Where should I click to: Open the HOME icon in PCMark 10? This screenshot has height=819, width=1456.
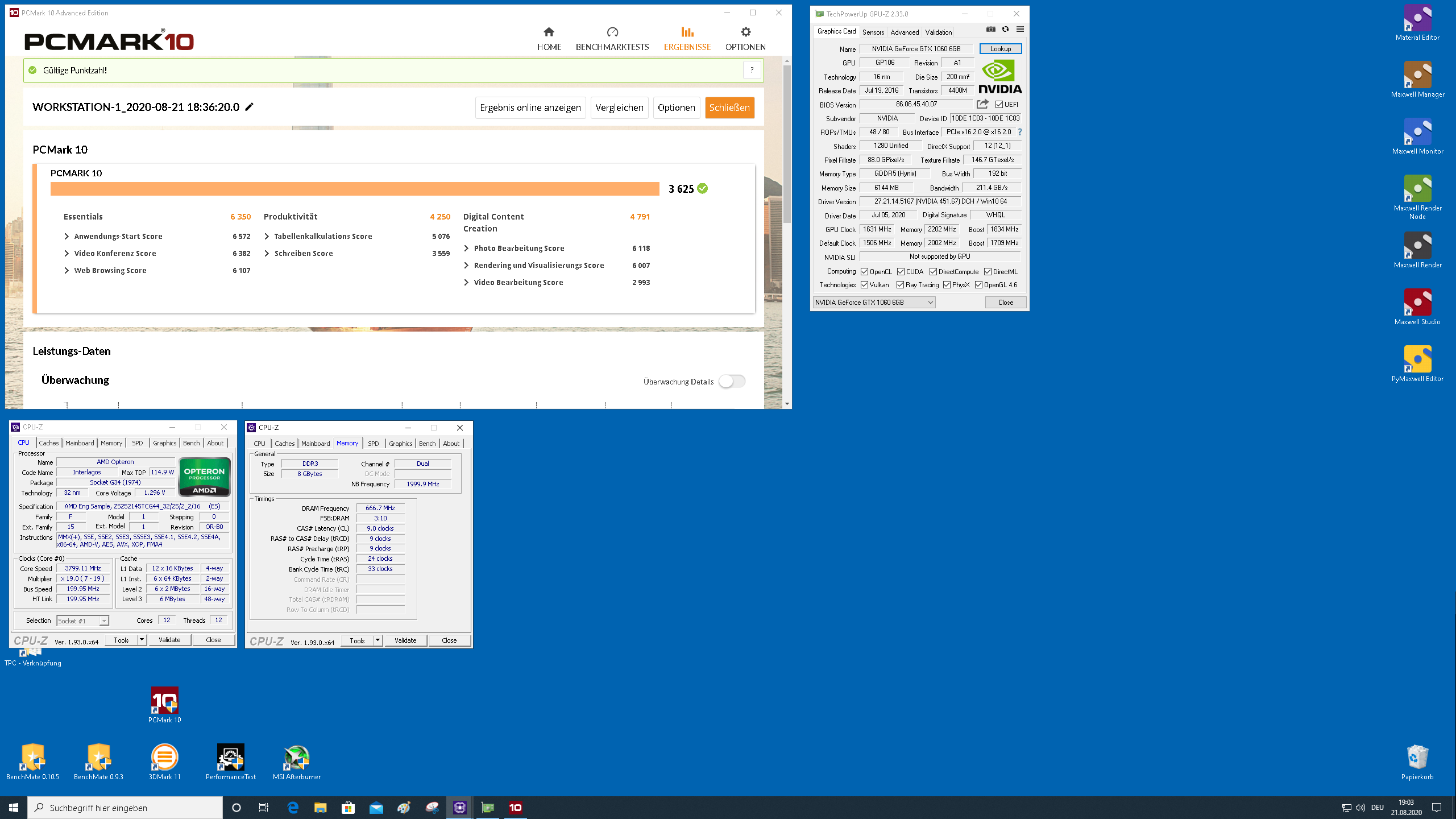549,32
